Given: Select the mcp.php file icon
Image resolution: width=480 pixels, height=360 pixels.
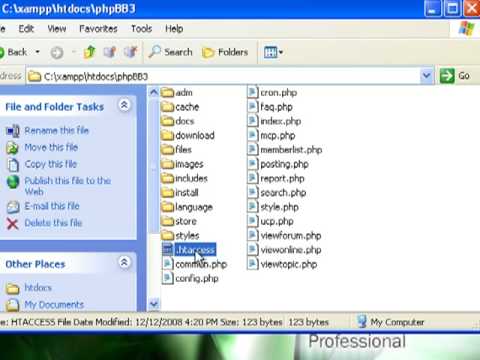Looking at the screenshot, I should click(253, 135).
